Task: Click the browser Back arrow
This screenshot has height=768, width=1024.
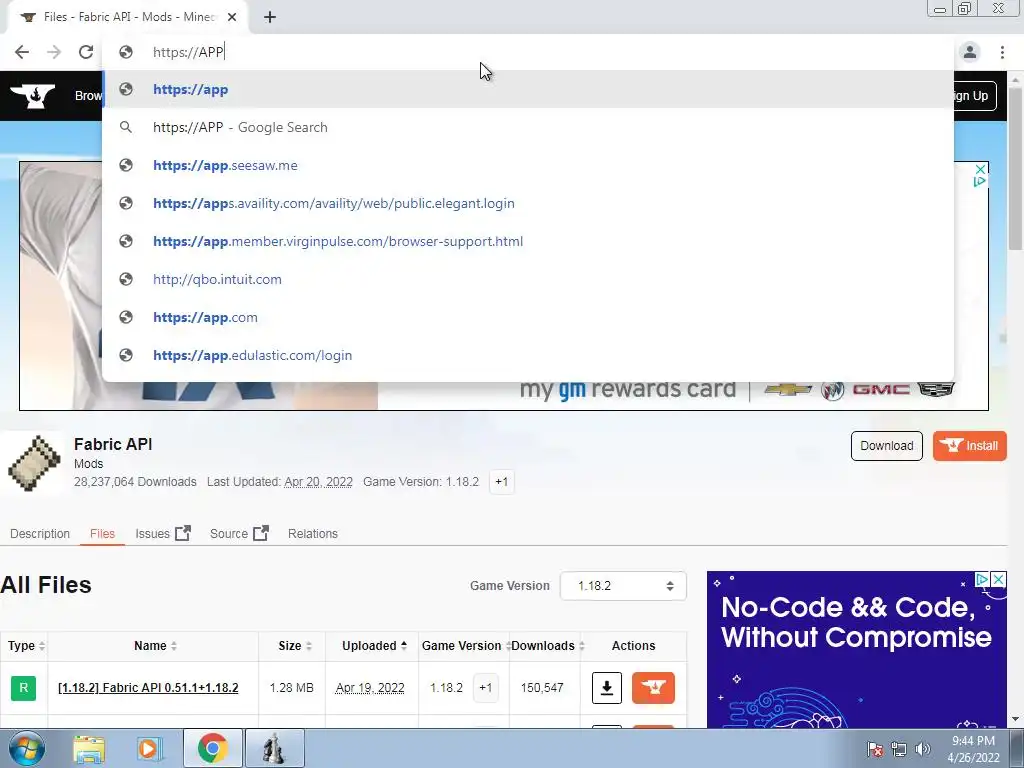Action: point(22,52)
